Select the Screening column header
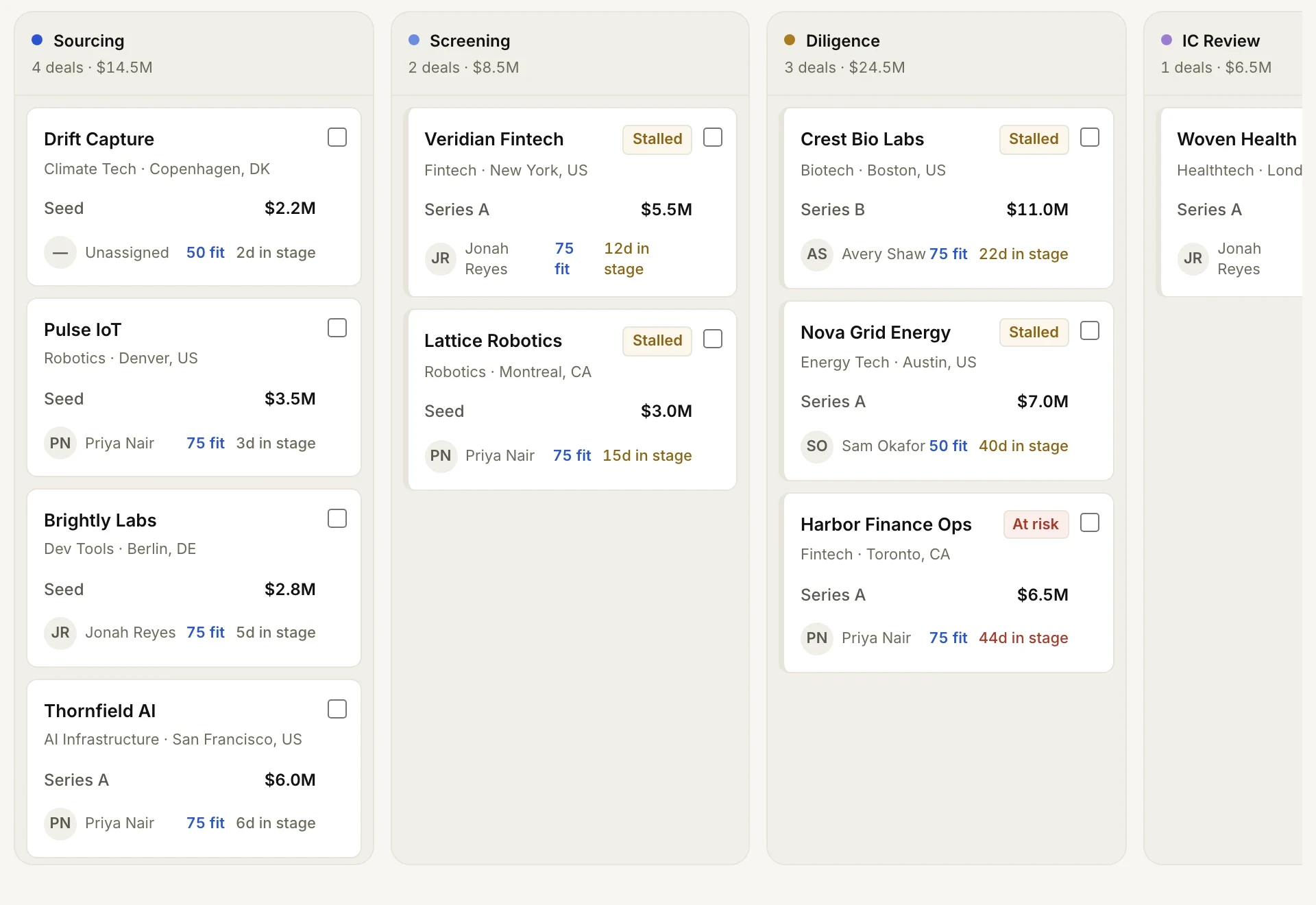 pyautogui.click(x=570, y=53)
